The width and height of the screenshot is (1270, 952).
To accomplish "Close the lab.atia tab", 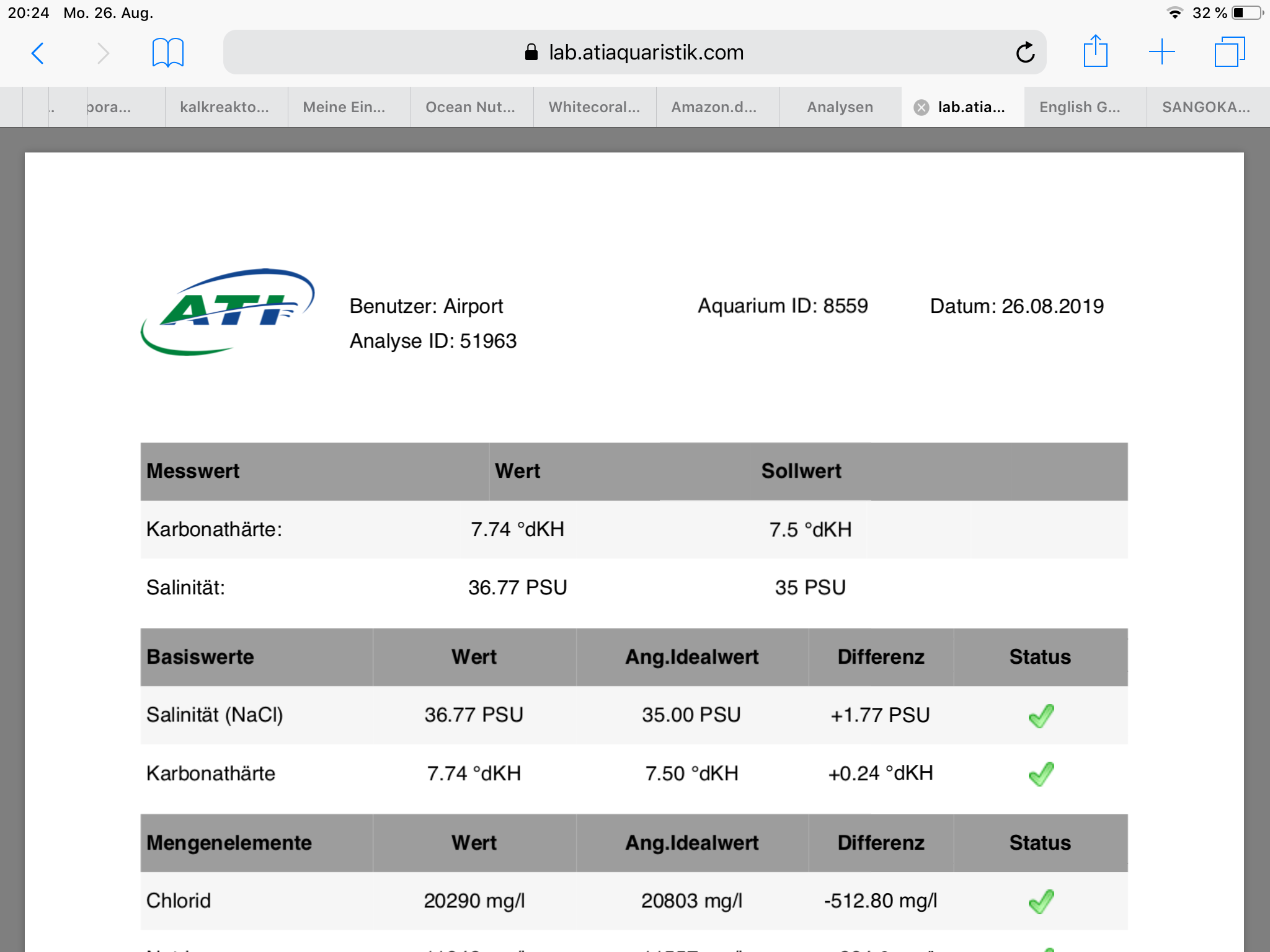I will point(921,108).
